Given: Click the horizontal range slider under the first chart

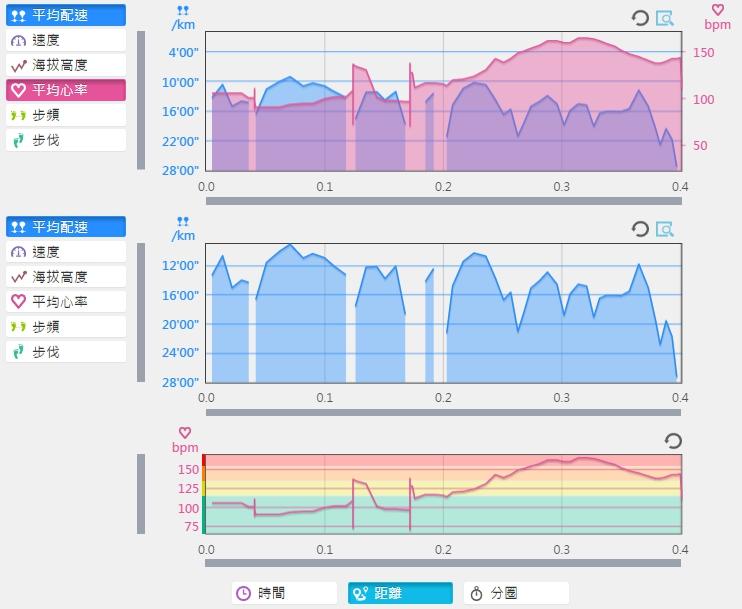Looking at the screenshot, I should pyautogui.click(x=443, y=201).
